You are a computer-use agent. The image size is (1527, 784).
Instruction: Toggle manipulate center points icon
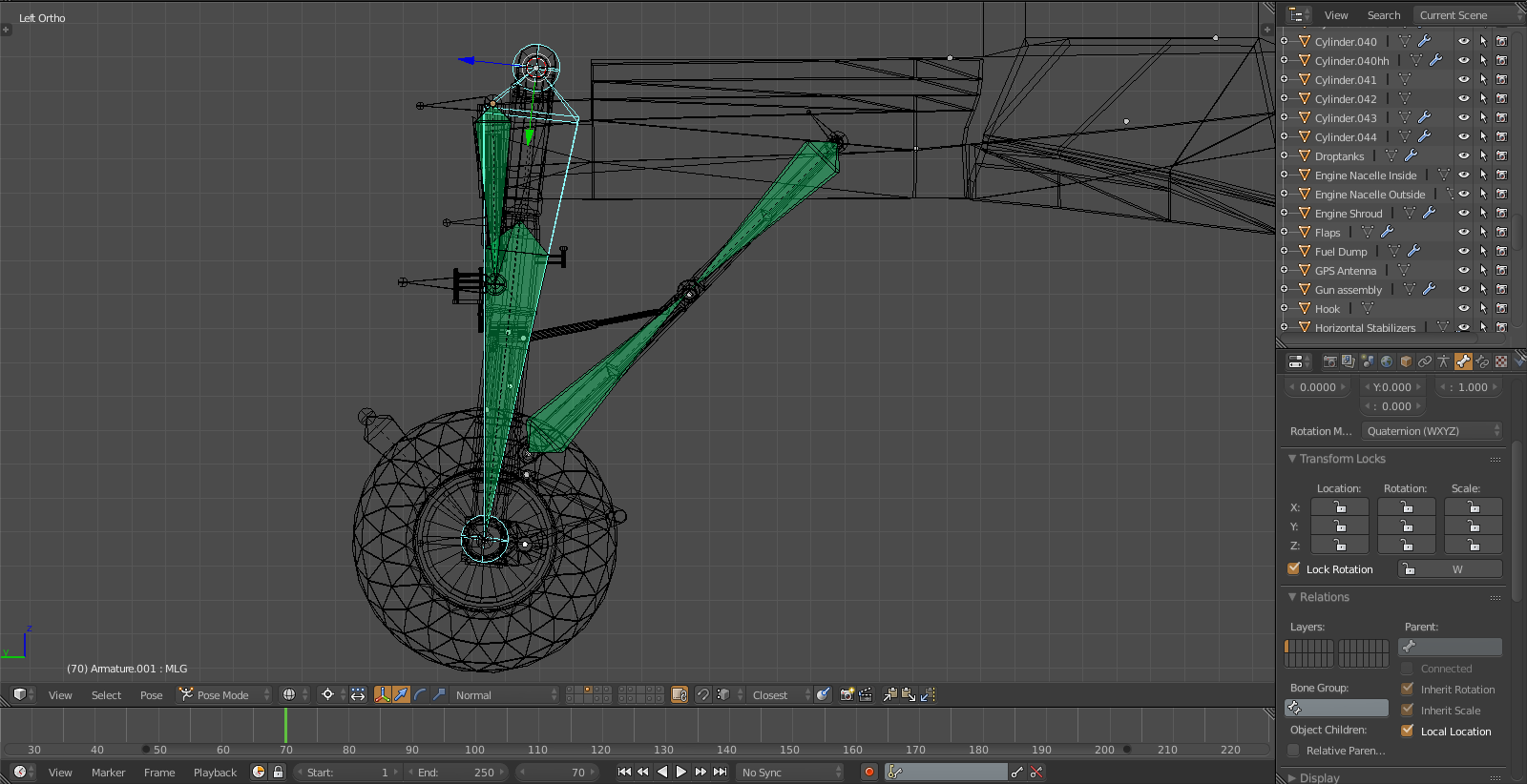[358, 694]
